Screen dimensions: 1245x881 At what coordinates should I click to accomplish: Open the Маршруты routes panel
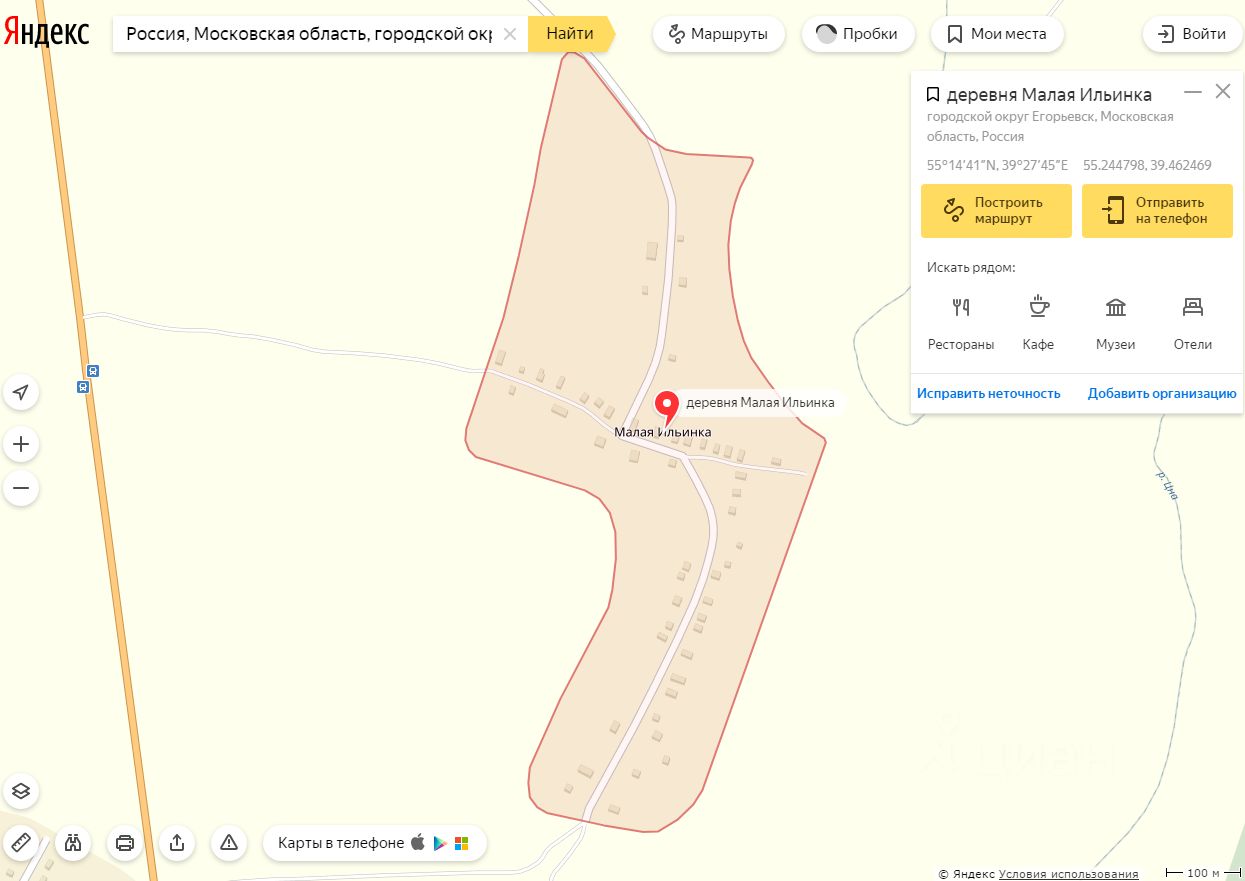click(x=719, y=34)
